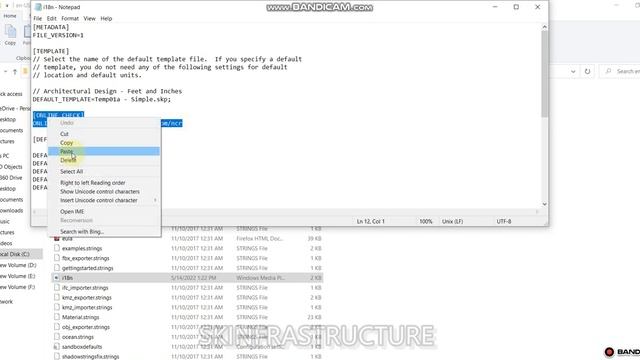
Task: Open New Volume (F:) in navigation pane
Action: [17, 287]
